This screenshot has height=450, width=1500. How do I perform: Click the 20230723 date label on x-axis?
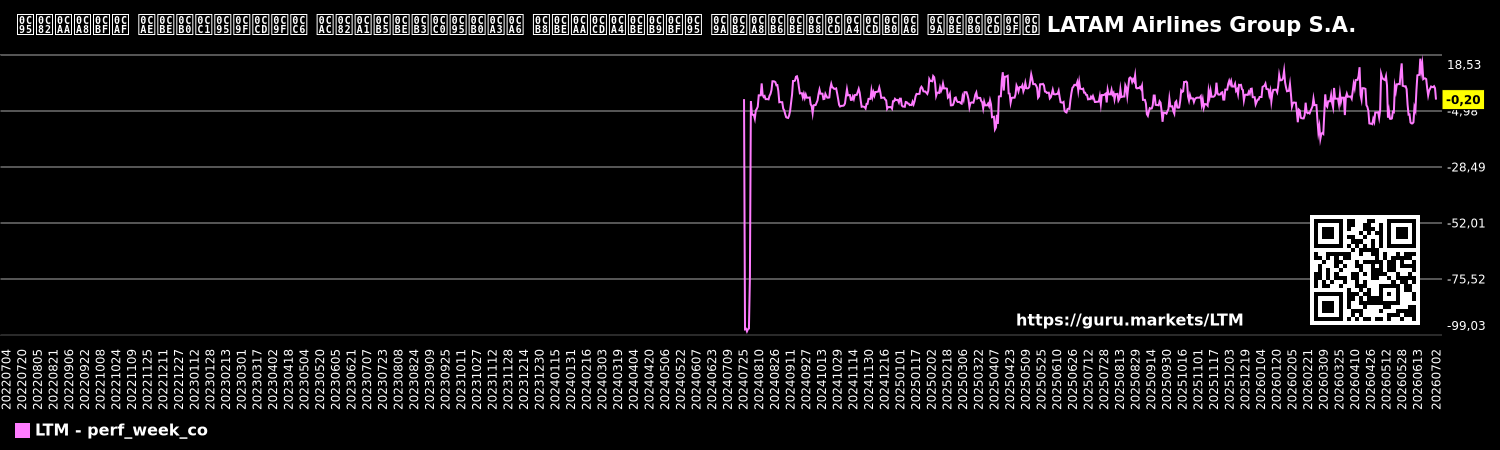383,378
